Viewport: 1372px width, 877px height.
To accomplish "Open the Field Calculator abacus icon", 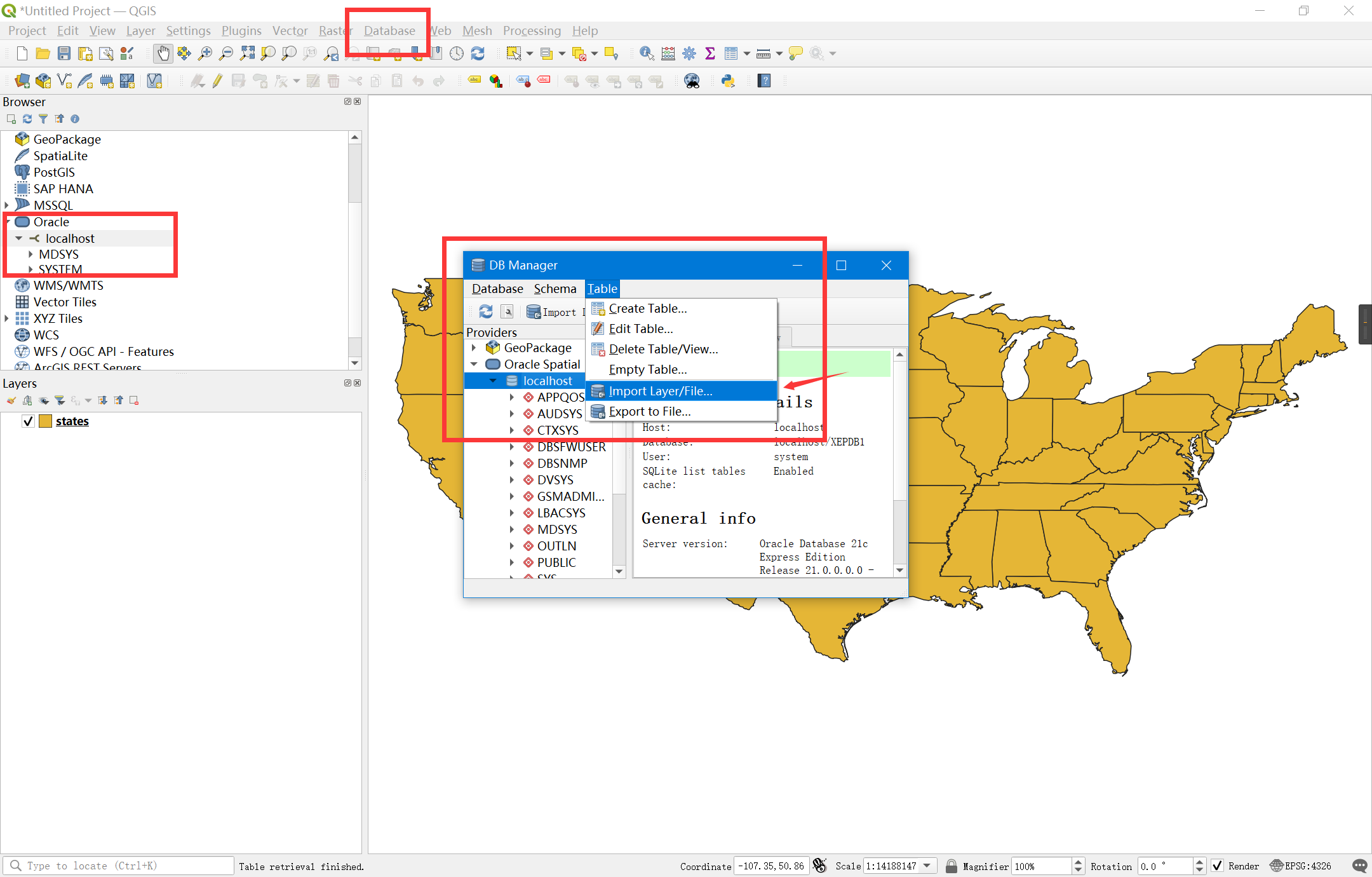I will (668, 53).
